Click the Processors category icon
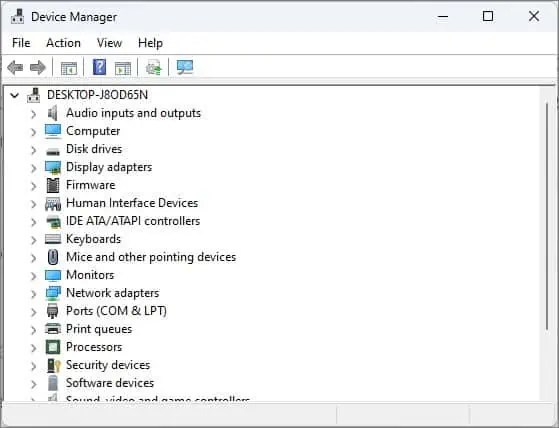This screenshot has height=428, width=559. tap(53, 347)
